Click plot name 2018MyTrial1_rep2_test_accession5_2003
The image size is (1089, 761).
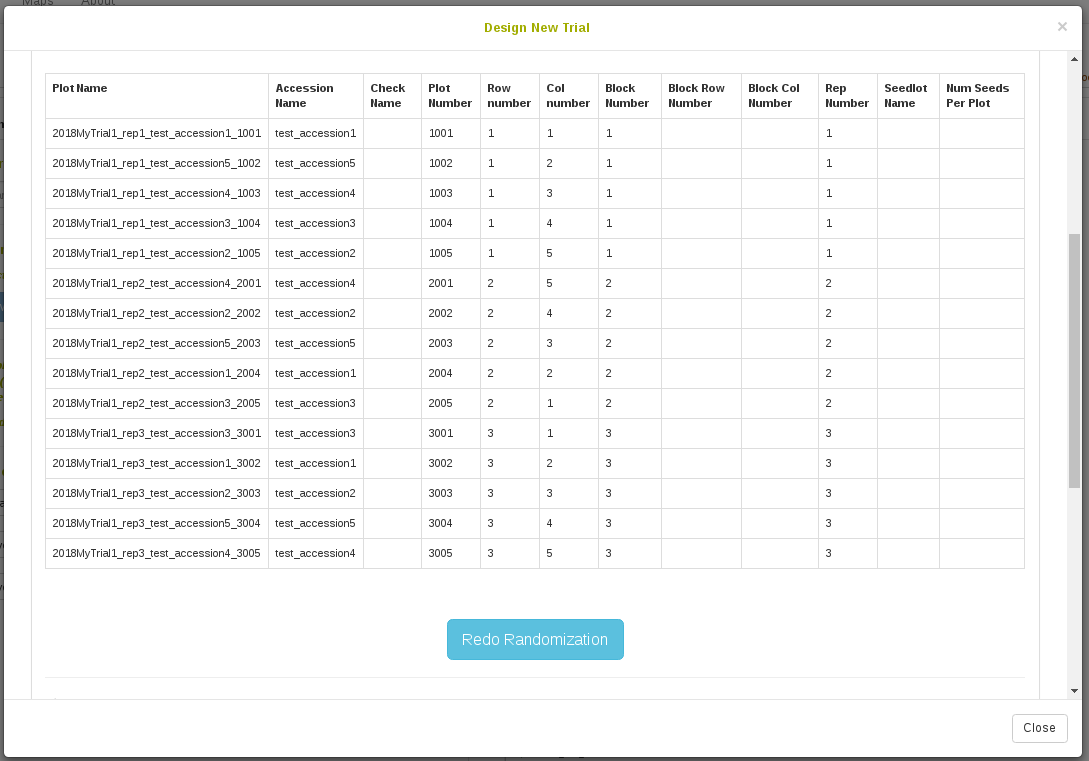click(x=156, y=343)
